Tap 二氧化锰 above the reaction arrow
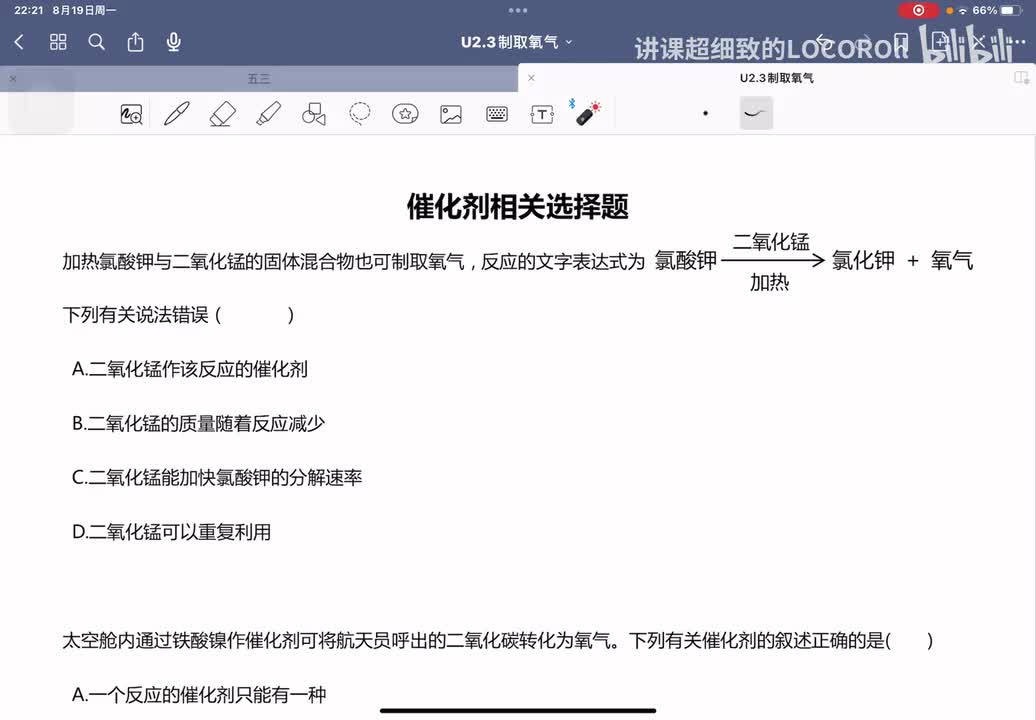Image resolution: width=1036 pixels, height=720 pixels. tap(771, 242)
